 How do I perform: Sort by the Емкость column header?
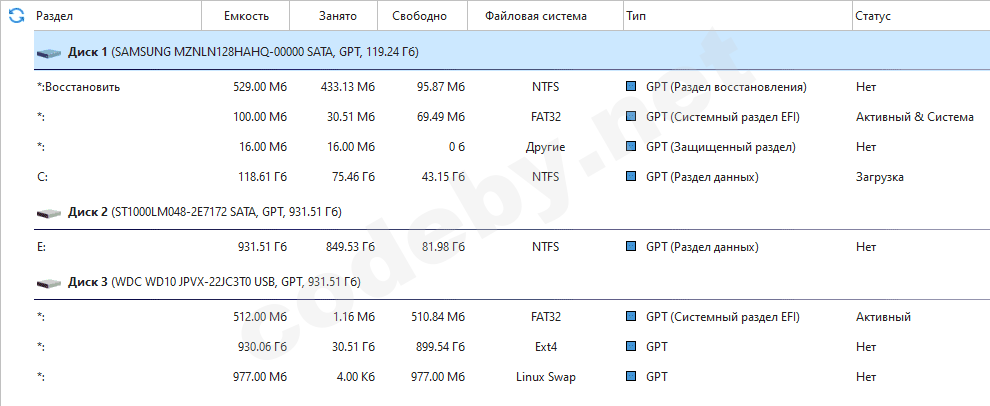(245, 16)
